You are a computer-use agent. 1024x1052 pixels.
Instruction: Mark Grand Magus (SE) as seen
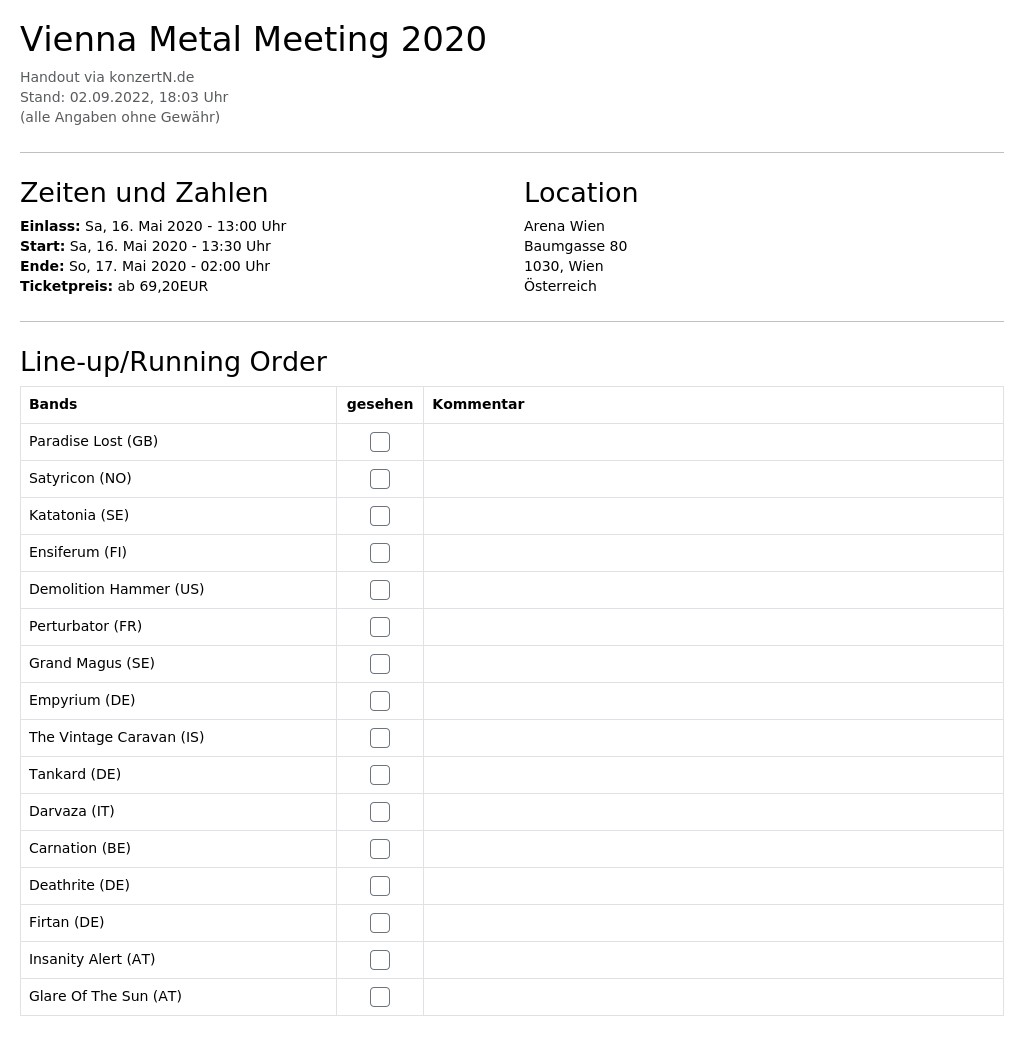[380, 664]
